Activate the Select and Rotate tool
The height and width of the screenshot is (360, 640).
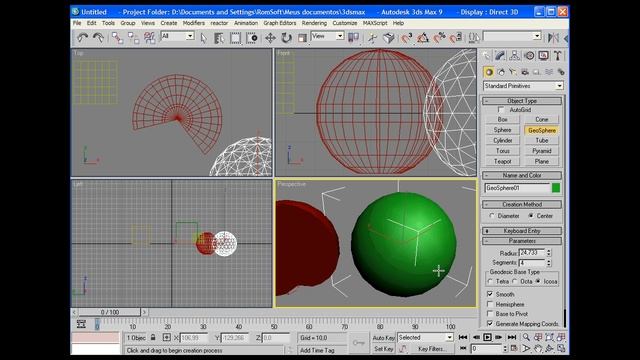(287, 38)
